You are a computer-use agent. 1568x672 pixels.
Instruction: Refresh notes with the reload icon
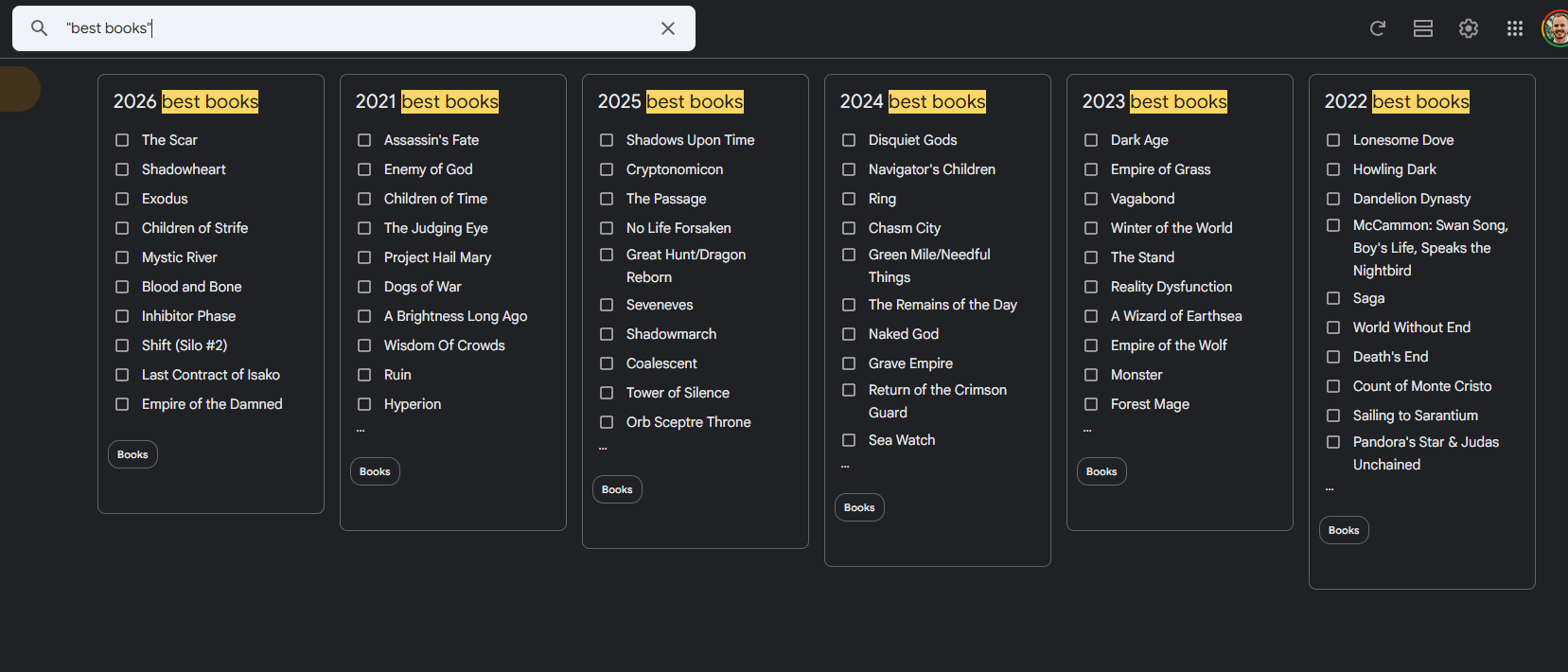pos(1378,28)
